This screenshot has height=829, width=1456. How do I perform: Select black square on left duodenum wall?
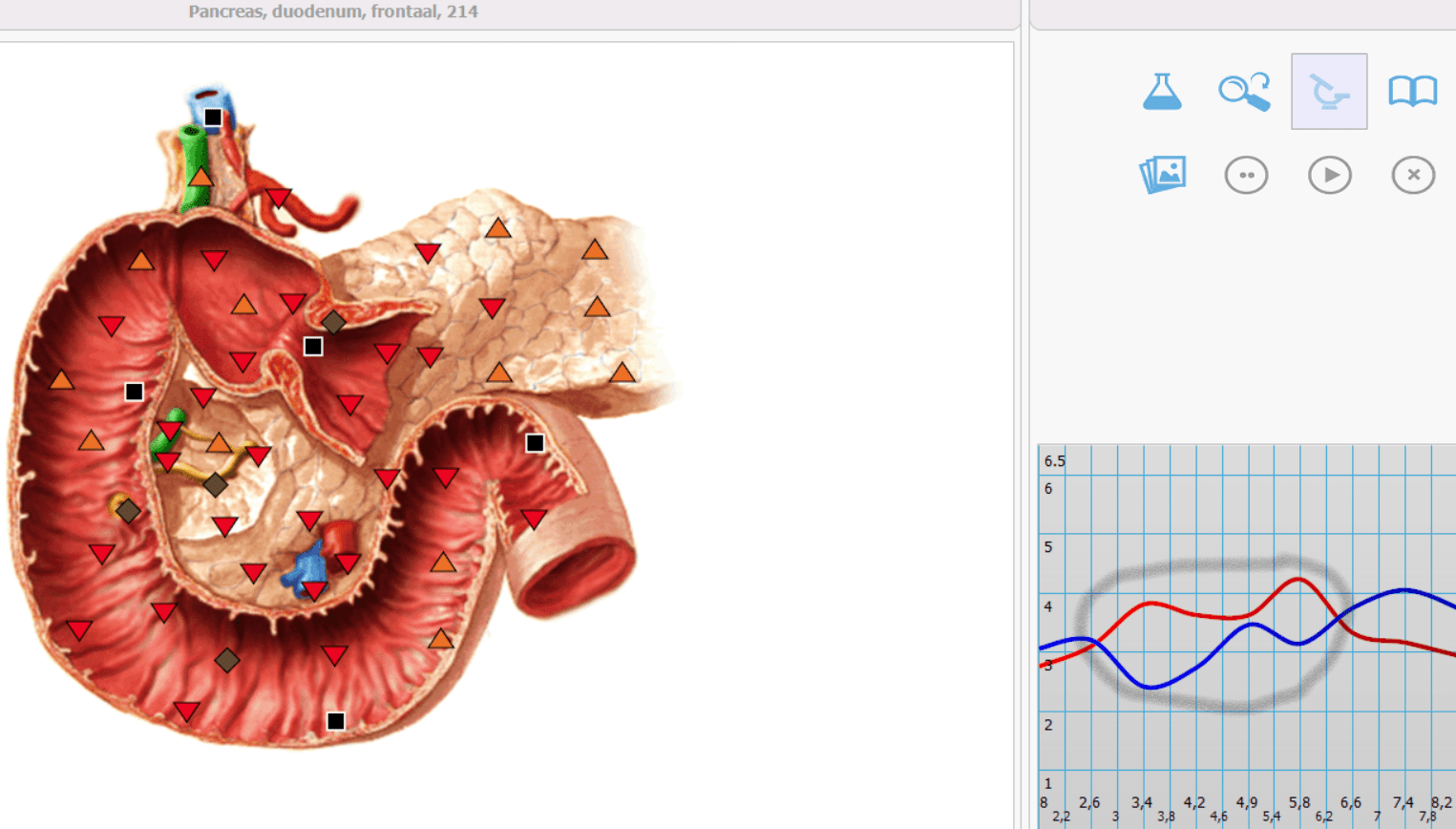[x=135, y=392]
